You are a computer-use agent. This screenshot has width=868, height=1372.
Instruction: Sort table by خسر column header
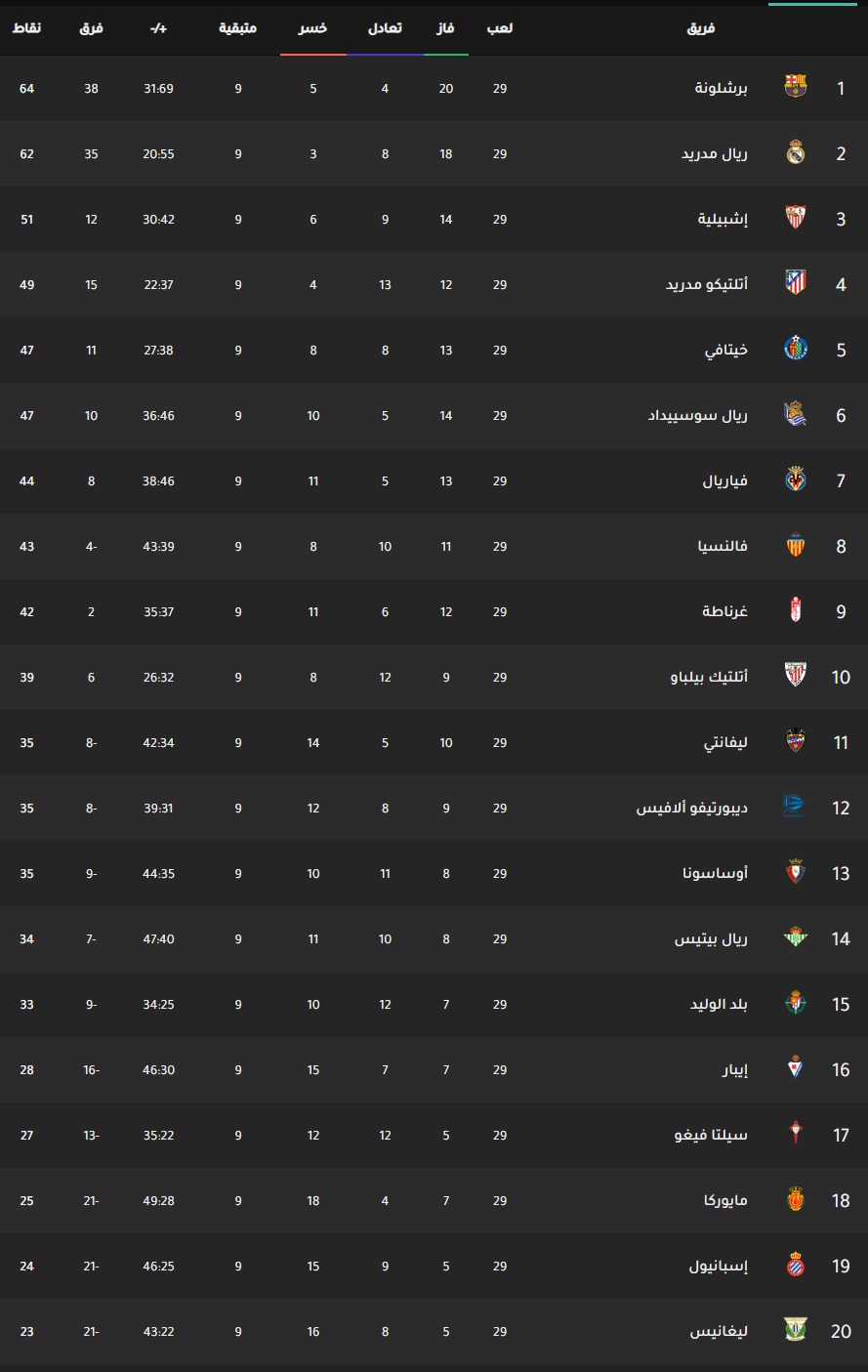[x=313, y=28]
